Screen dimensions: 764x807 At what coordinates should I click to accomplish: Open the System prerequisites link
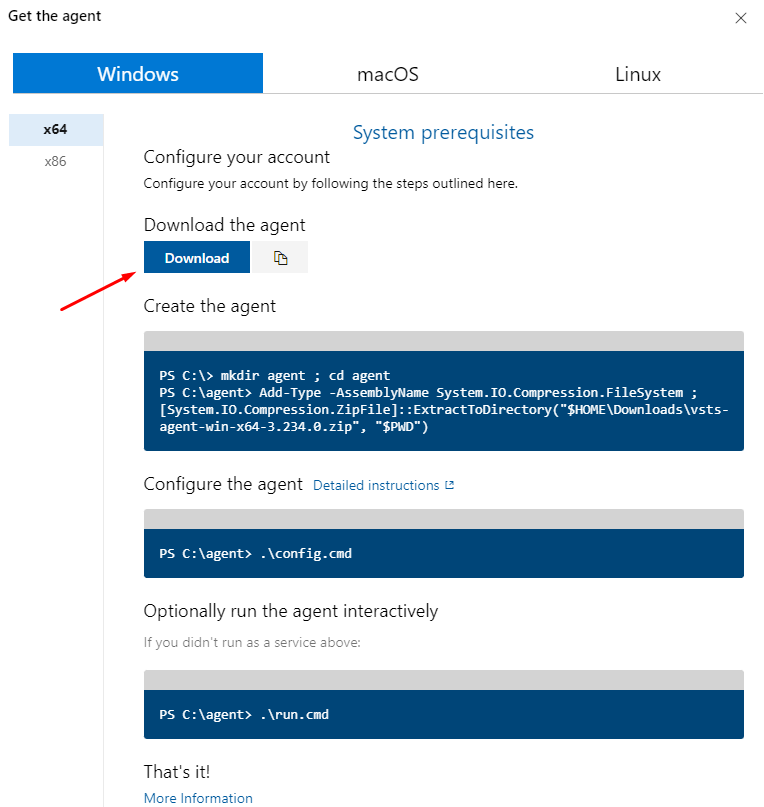[x=443, y=132]
